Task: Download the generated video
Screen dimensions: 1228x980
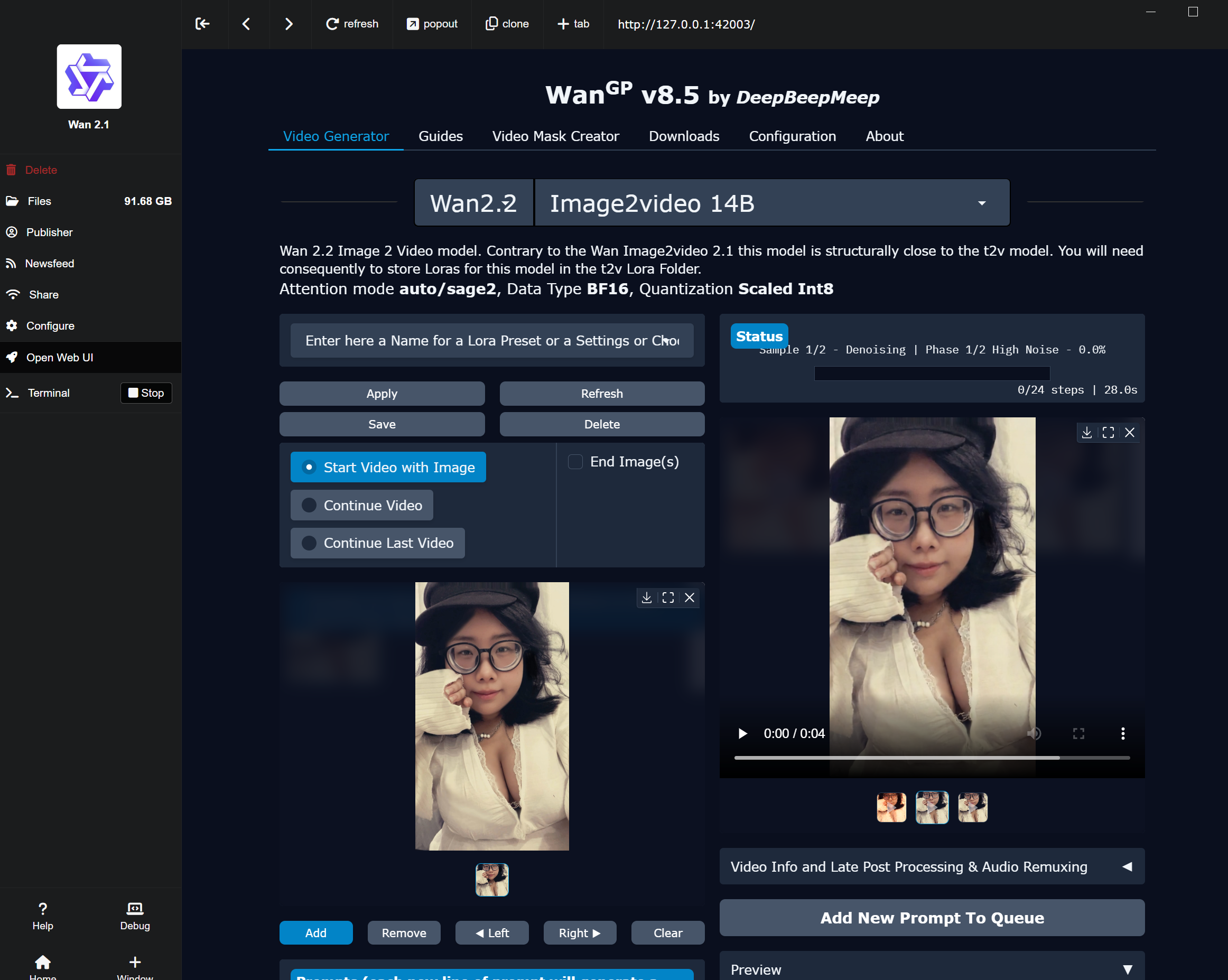Action: click(x=1087, y=433)
